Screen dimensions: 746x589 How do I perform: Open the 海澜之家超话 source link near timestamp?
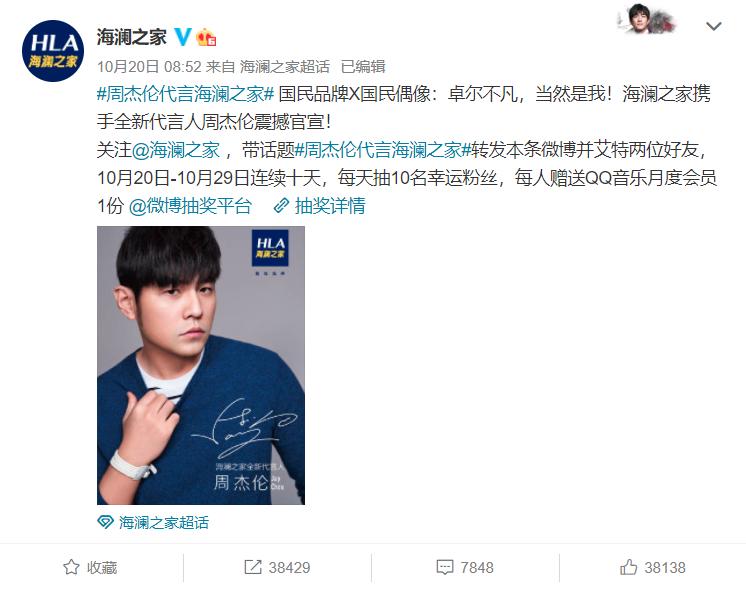[285, 67]
